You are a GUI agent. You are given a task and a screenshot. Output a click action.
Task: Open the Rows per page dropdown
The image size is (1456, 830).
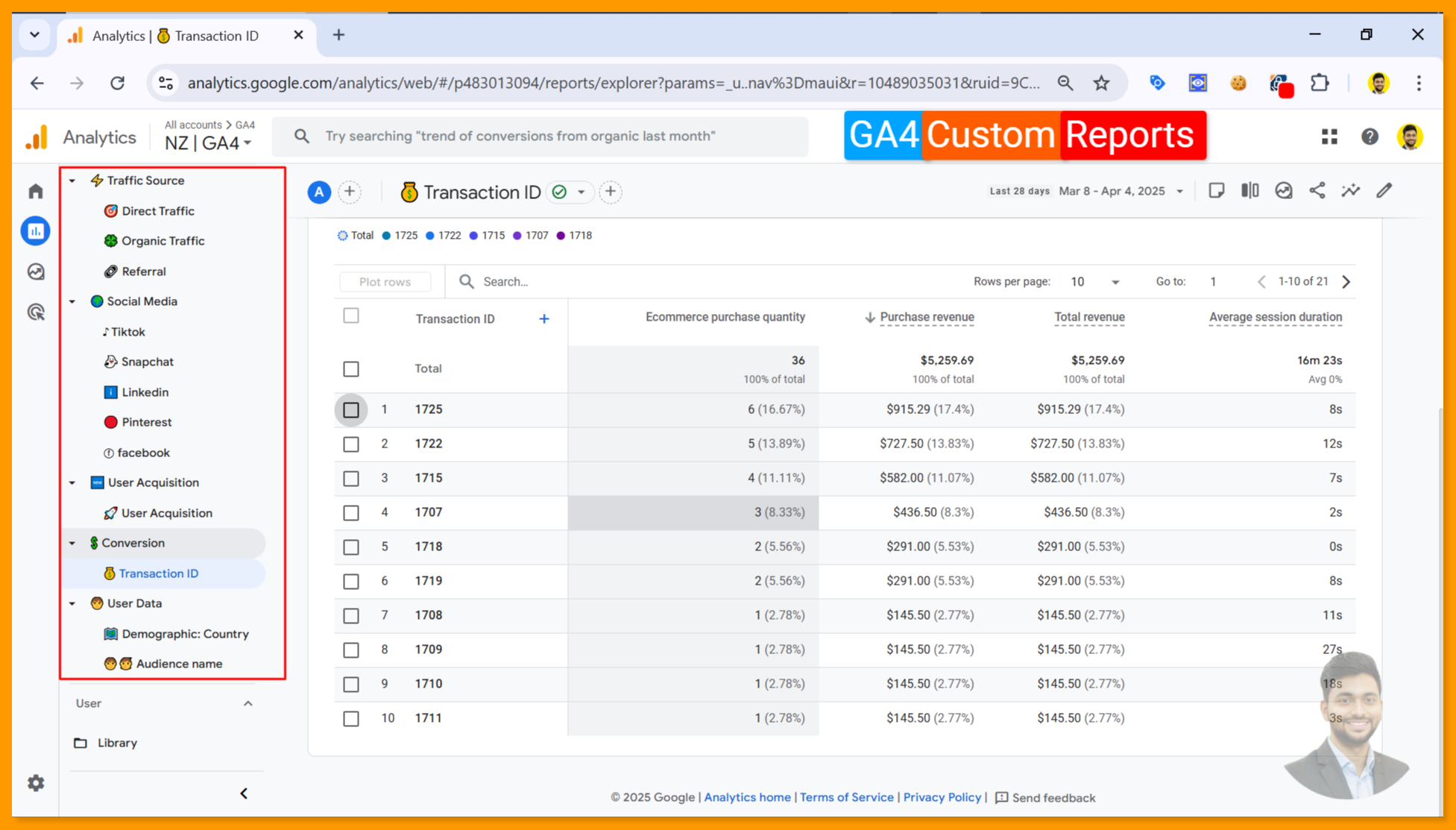click(x=1094, y=282)
